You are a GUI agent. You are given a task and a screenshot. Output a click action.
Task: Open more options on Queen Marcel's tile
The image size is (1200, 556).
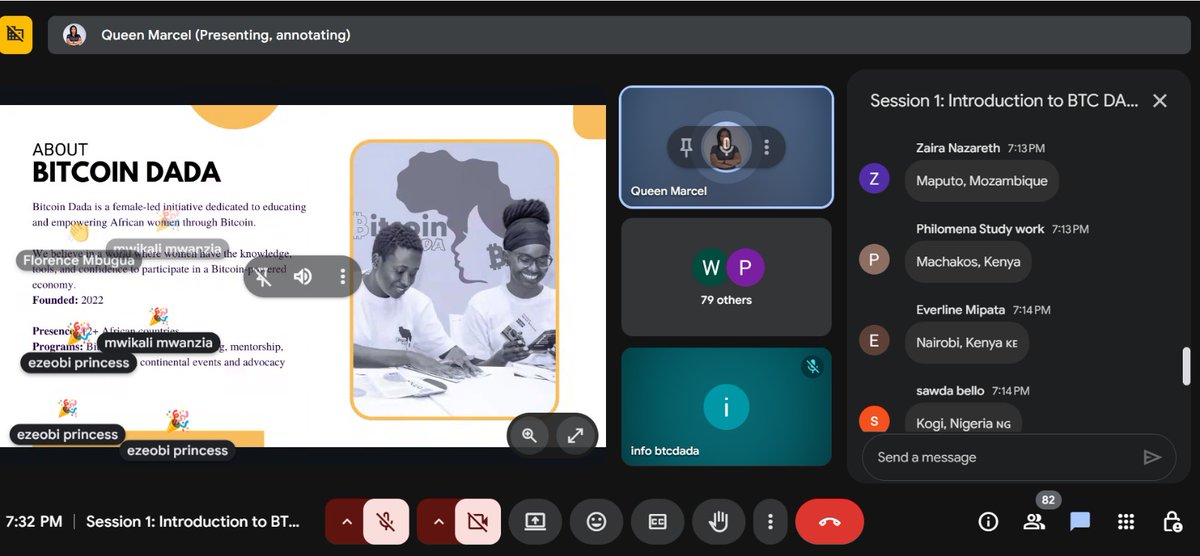tap(767, 148)
